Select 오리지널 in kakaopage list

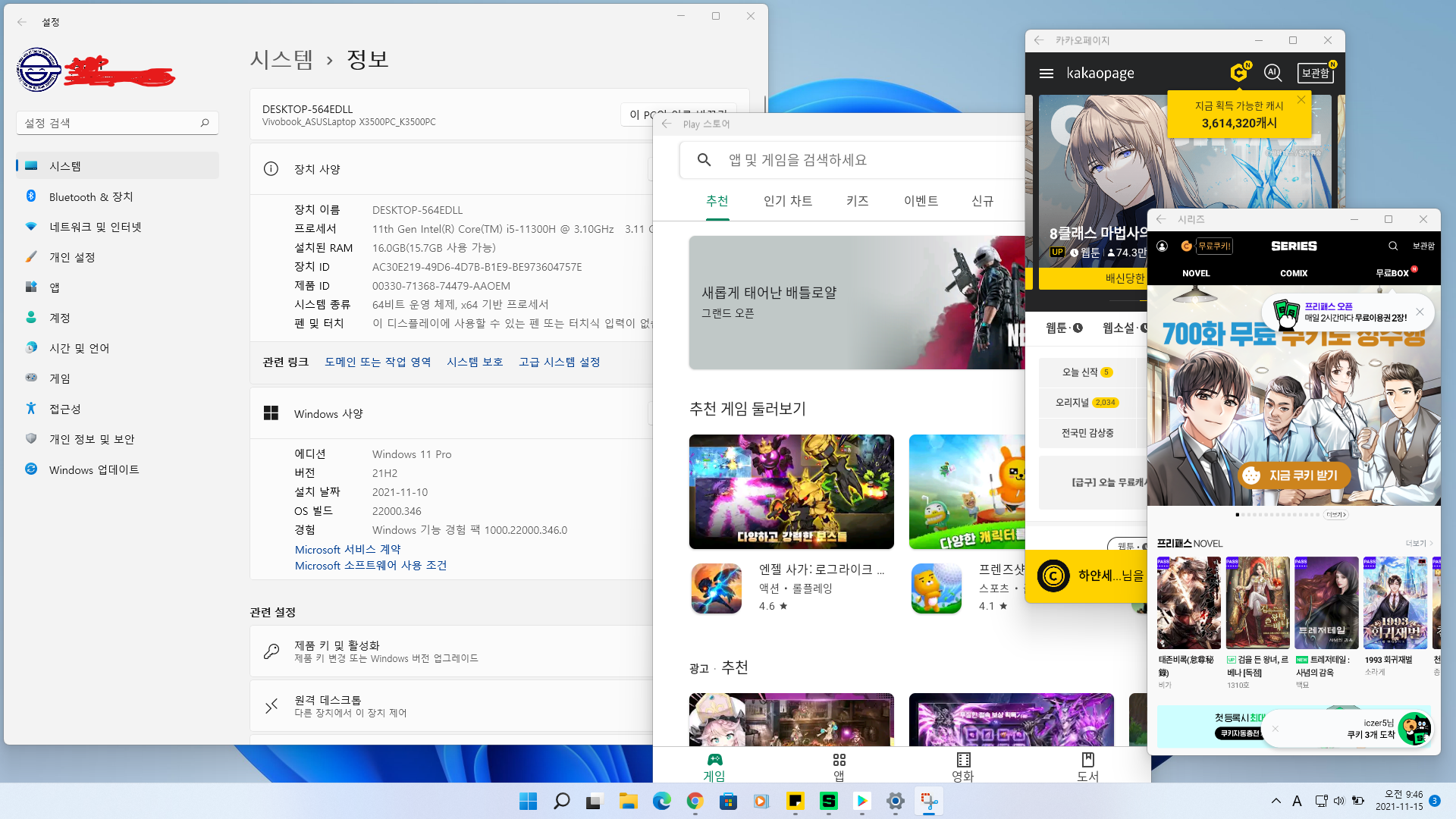pyautogui.click(x=1087, y=403)
